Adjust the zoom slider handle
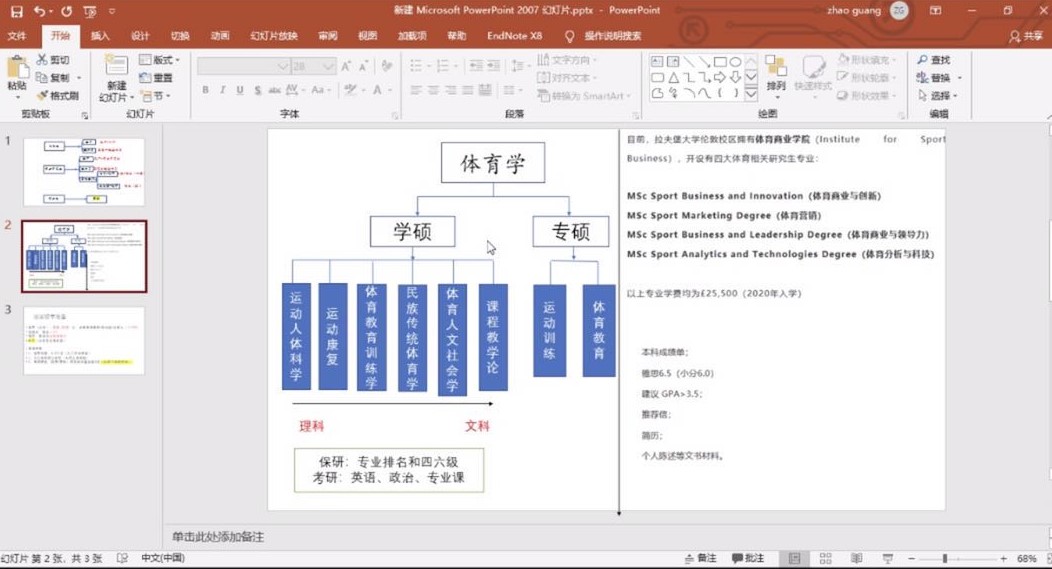The image size is (1052, 569). [945, 558]
